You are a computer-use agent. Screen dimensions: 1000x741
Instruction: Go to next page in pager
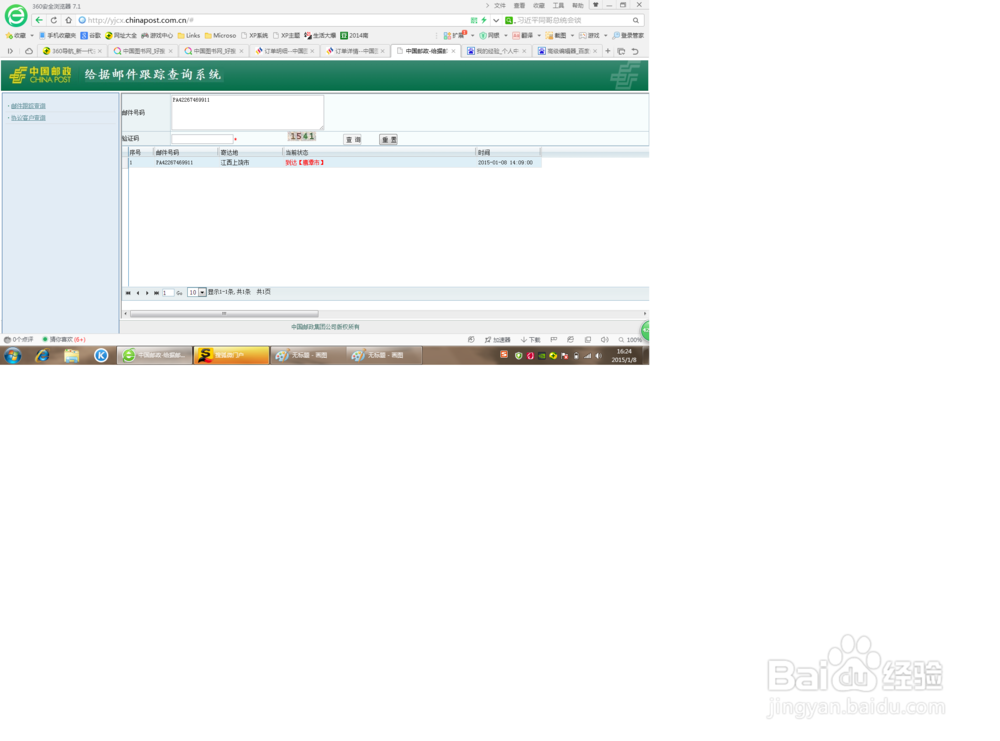coord(147,293)
